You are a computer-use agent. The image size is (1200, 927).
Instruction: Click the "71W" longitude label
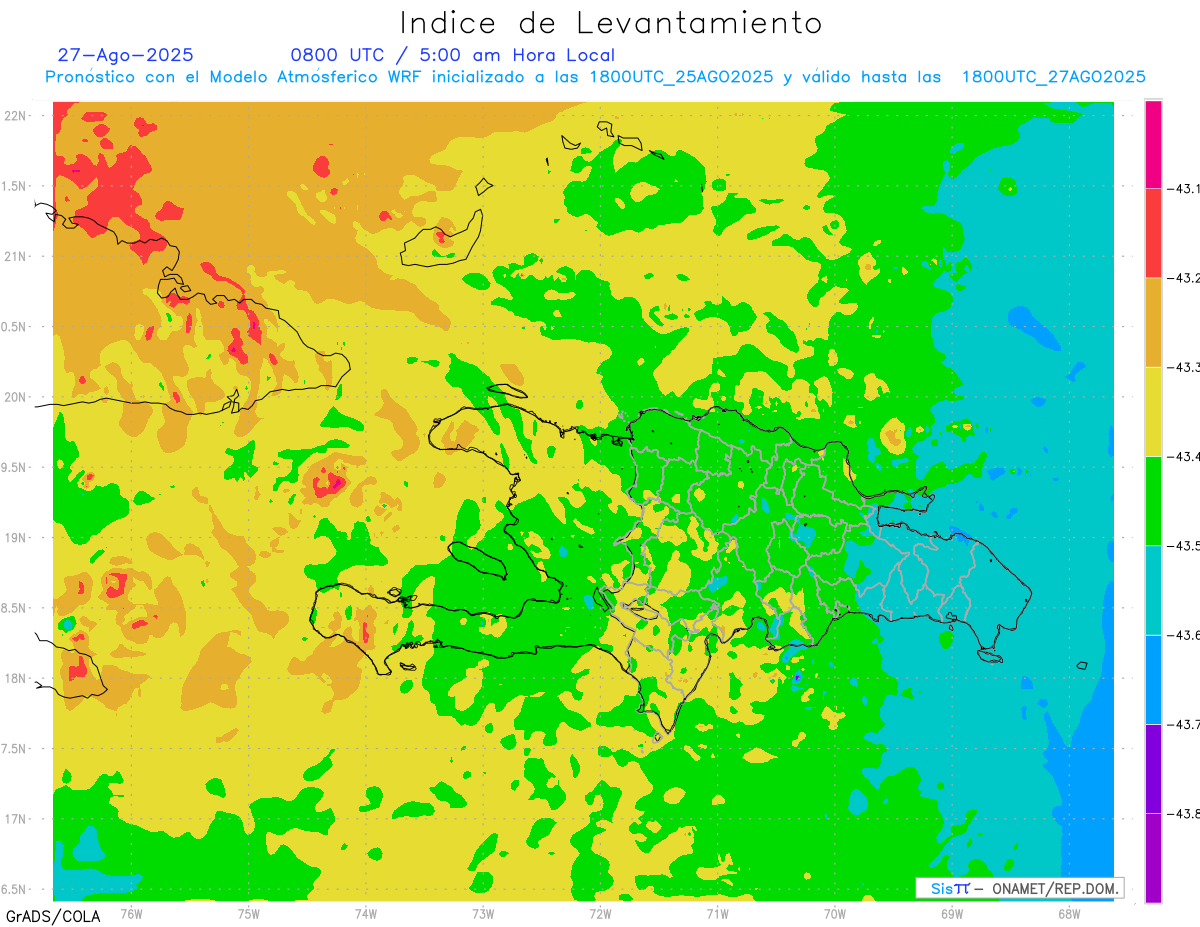pyautogui.click(x=717, y=913)
